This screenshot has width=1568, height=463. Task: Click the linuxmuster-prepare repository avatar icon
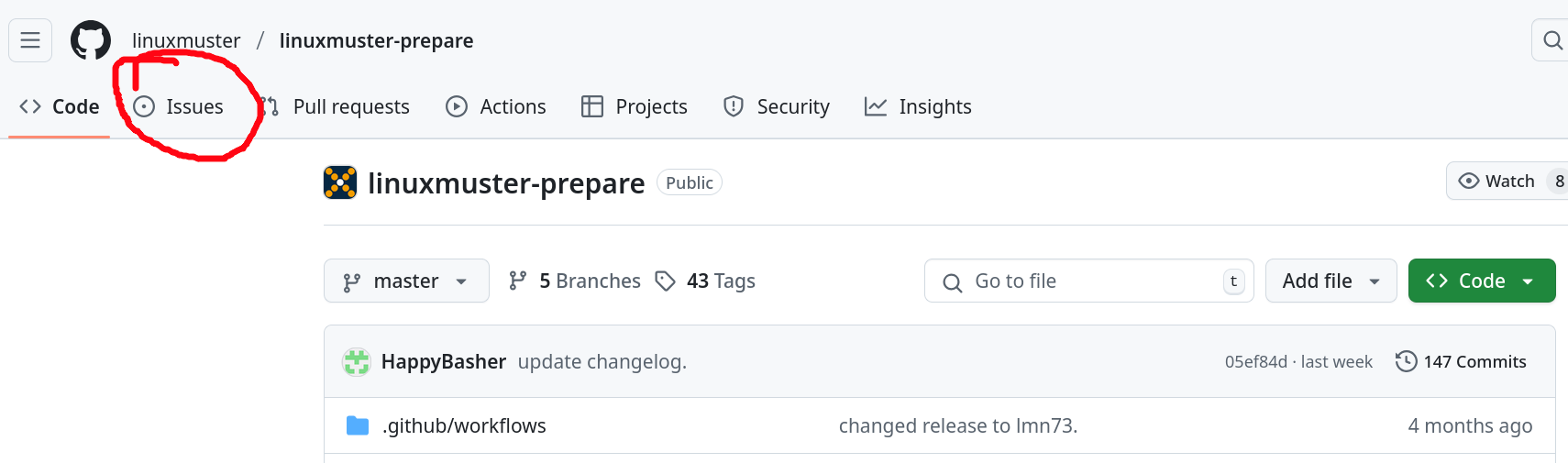pyautogui.click(x=340, y=182)
